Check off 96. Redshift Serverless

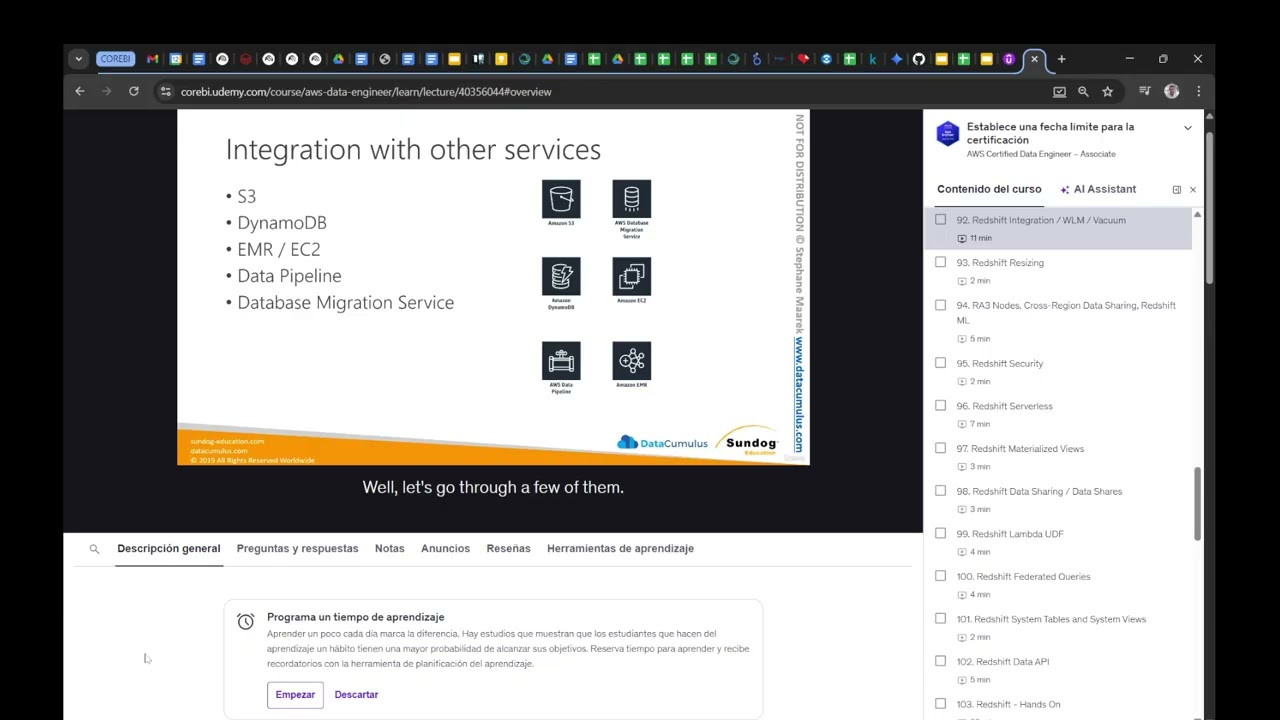tap(940, 405)
